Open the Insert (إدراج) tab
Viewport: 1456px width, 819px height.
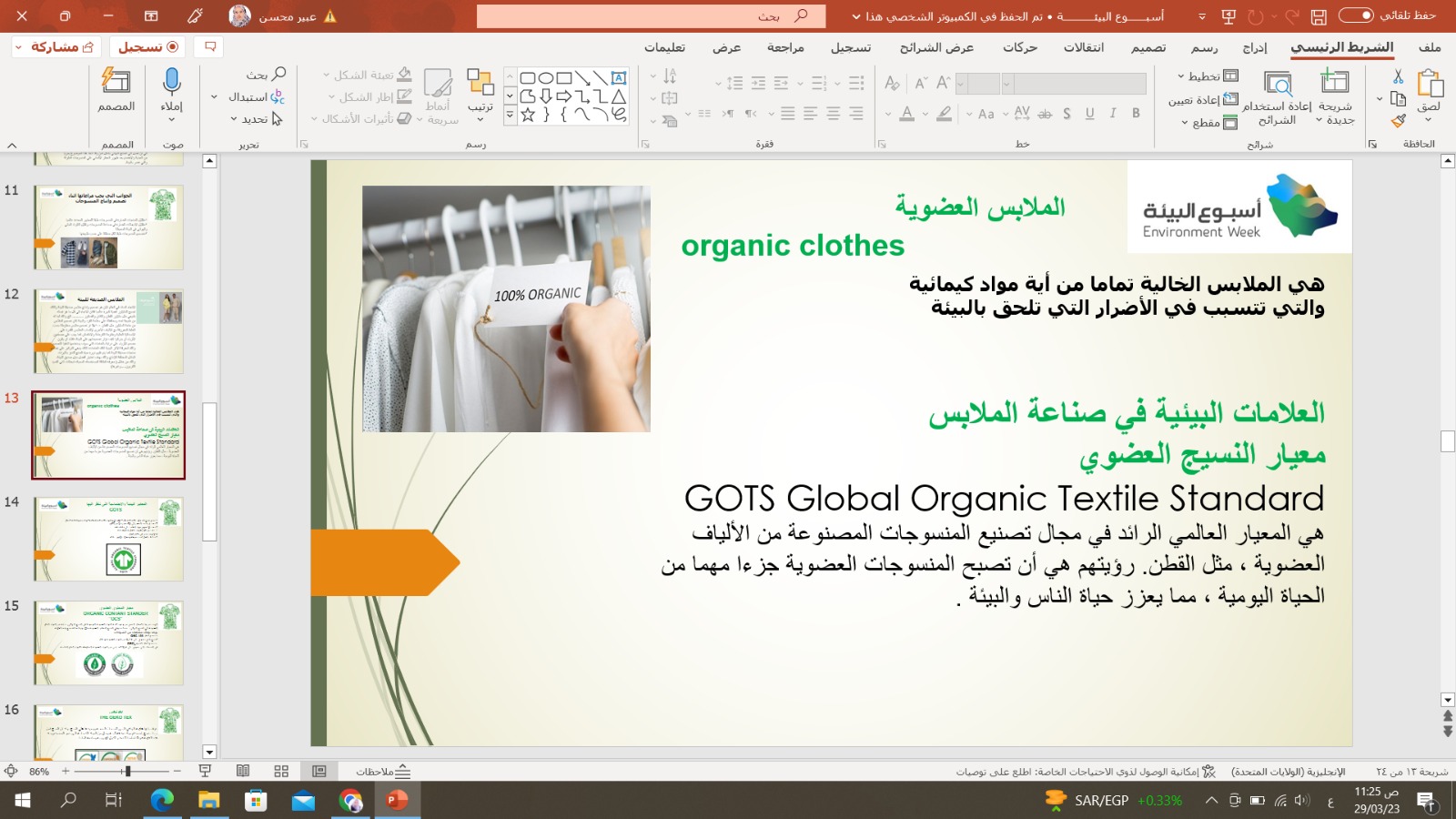pyautogui.click(x=1255, y=46)
